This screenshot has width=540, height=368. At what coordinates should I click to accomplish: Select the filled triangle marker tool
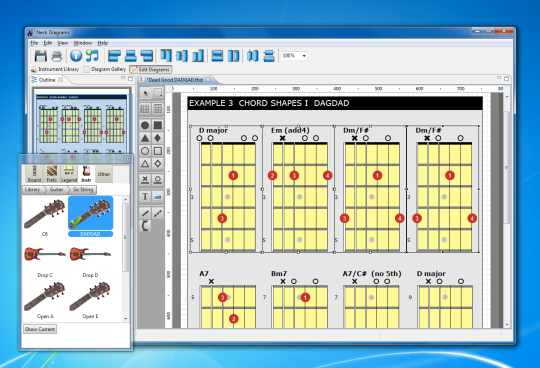pos(145,138)
